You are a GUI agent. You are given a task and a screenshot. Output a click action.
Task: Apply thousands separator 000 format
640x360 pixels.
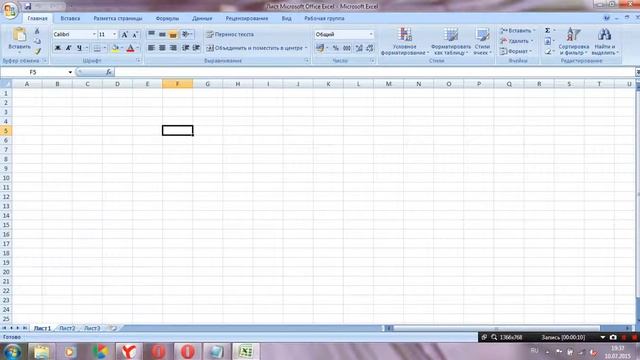[x=347, y=48]
